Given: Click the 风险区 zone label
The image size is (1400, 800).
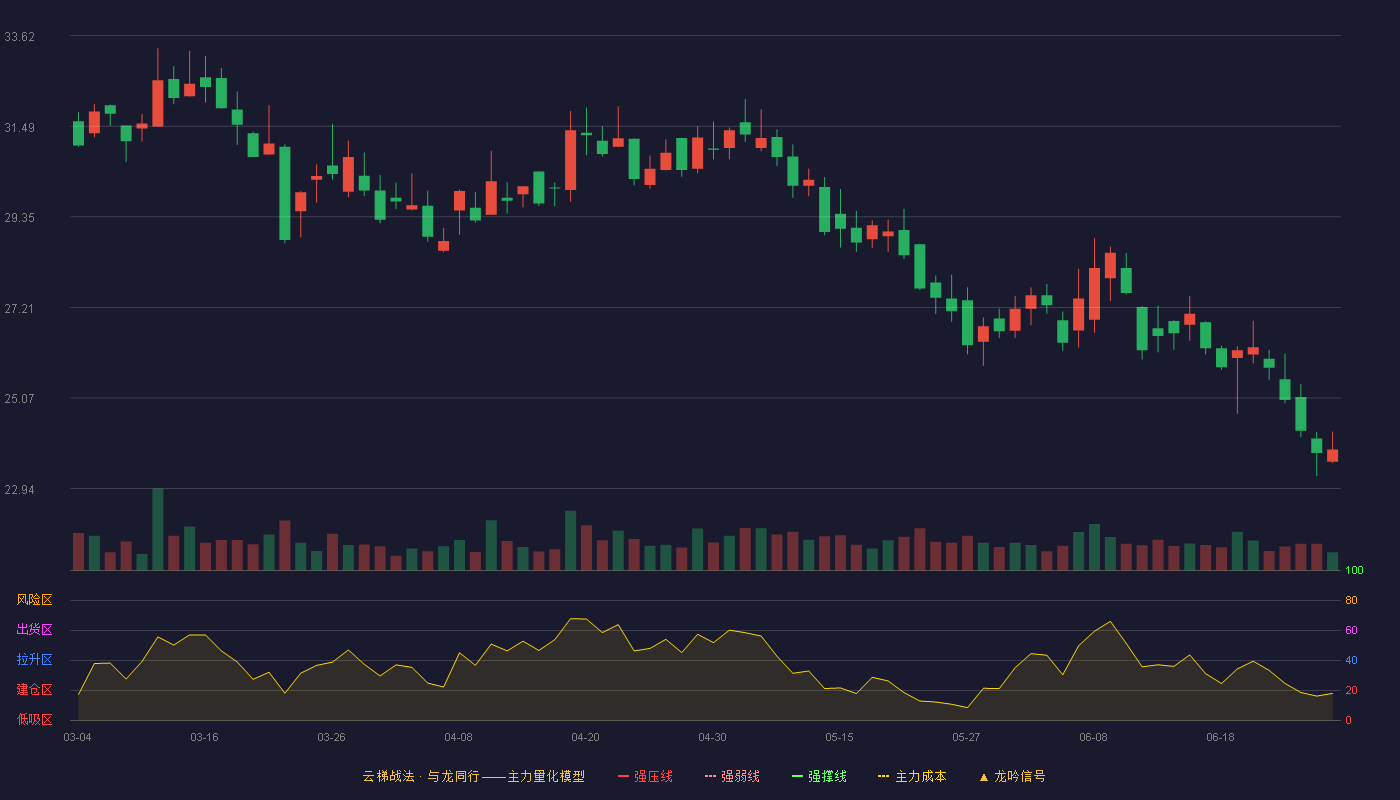Looking at the screenshot, I should pos(34,600).
